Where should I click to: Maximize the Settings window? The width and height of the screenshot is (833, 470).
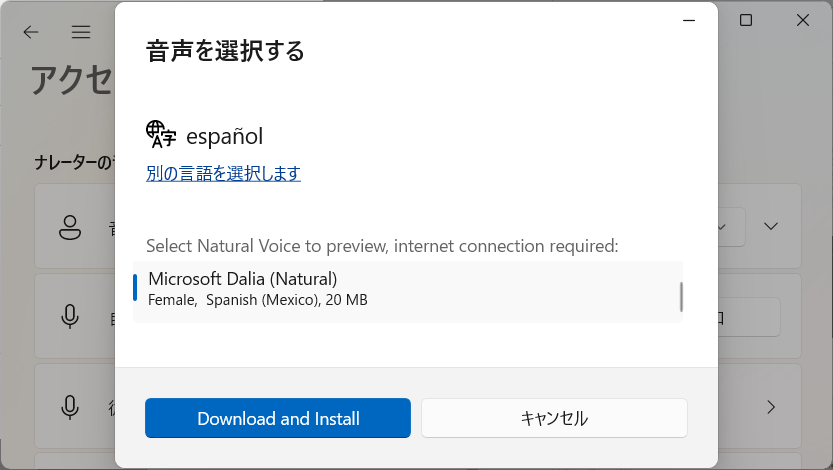[746, 20]
